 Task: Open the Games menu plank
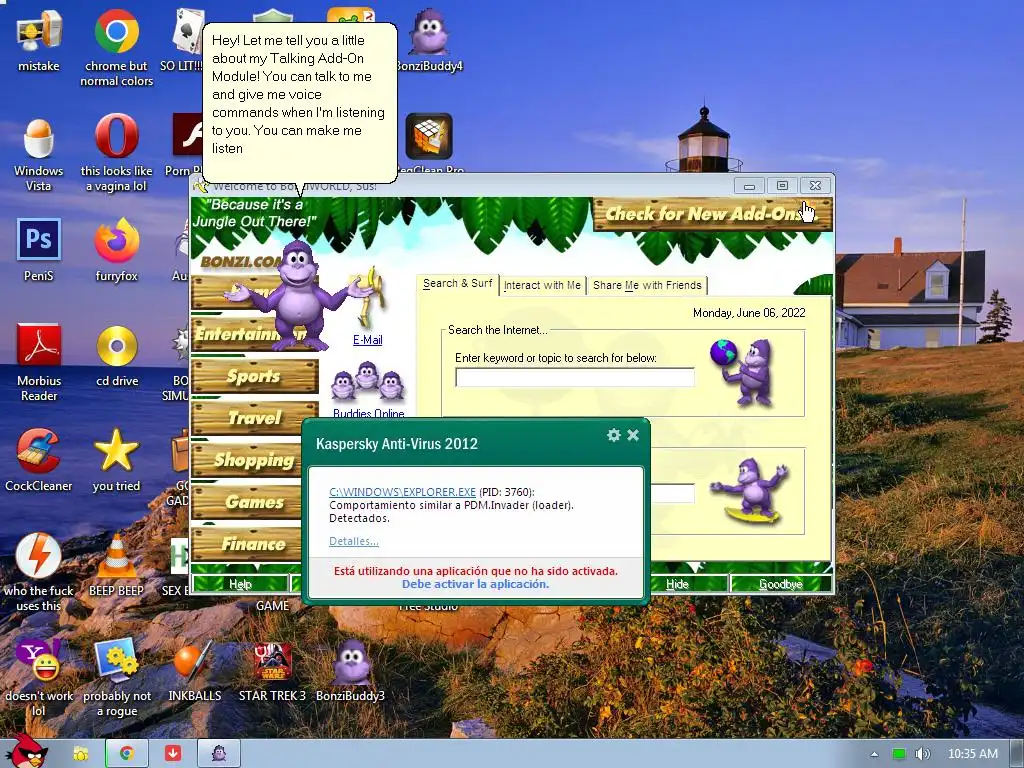point(248,502)
